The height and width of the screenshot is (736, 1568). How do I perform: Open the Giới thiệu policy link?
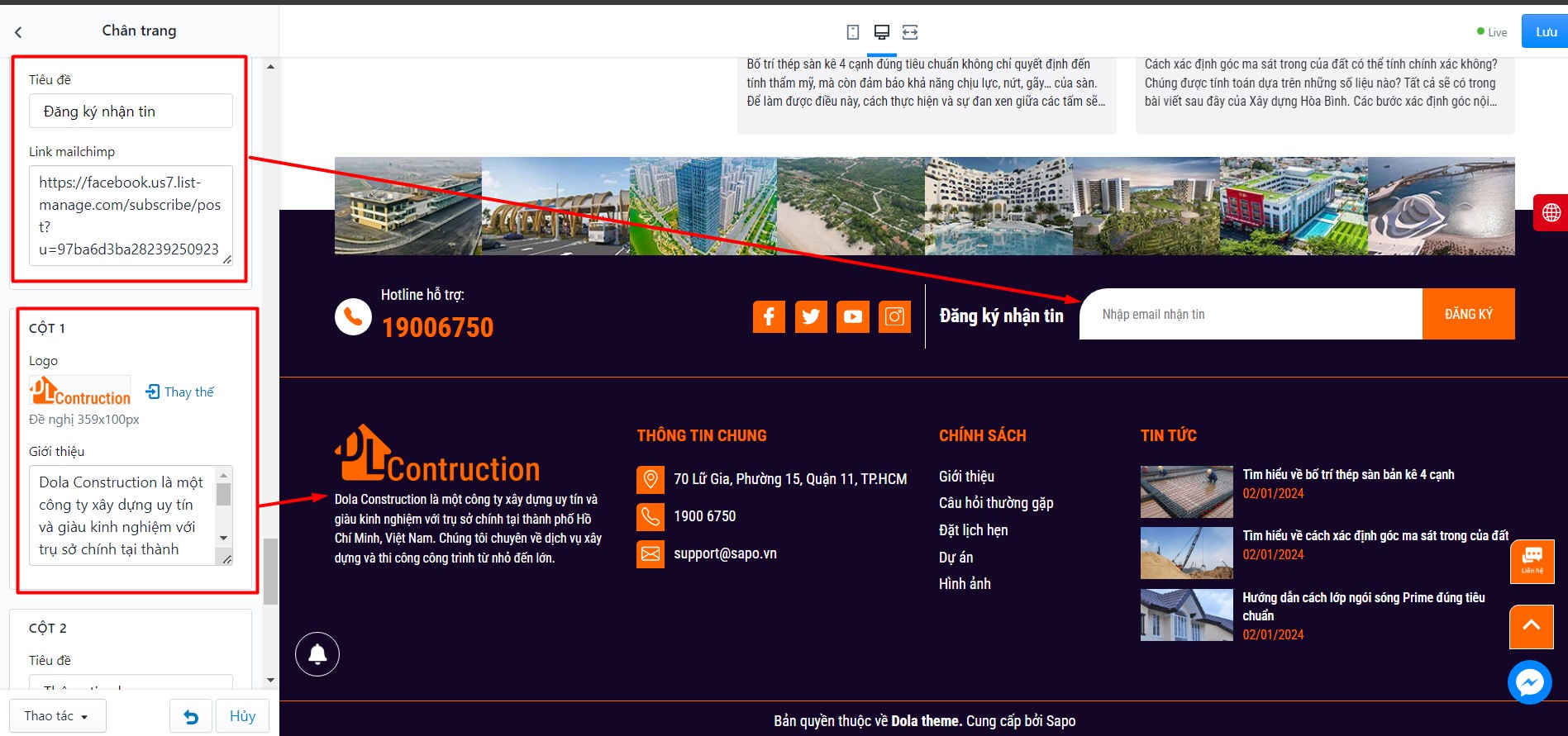(966, 477)
